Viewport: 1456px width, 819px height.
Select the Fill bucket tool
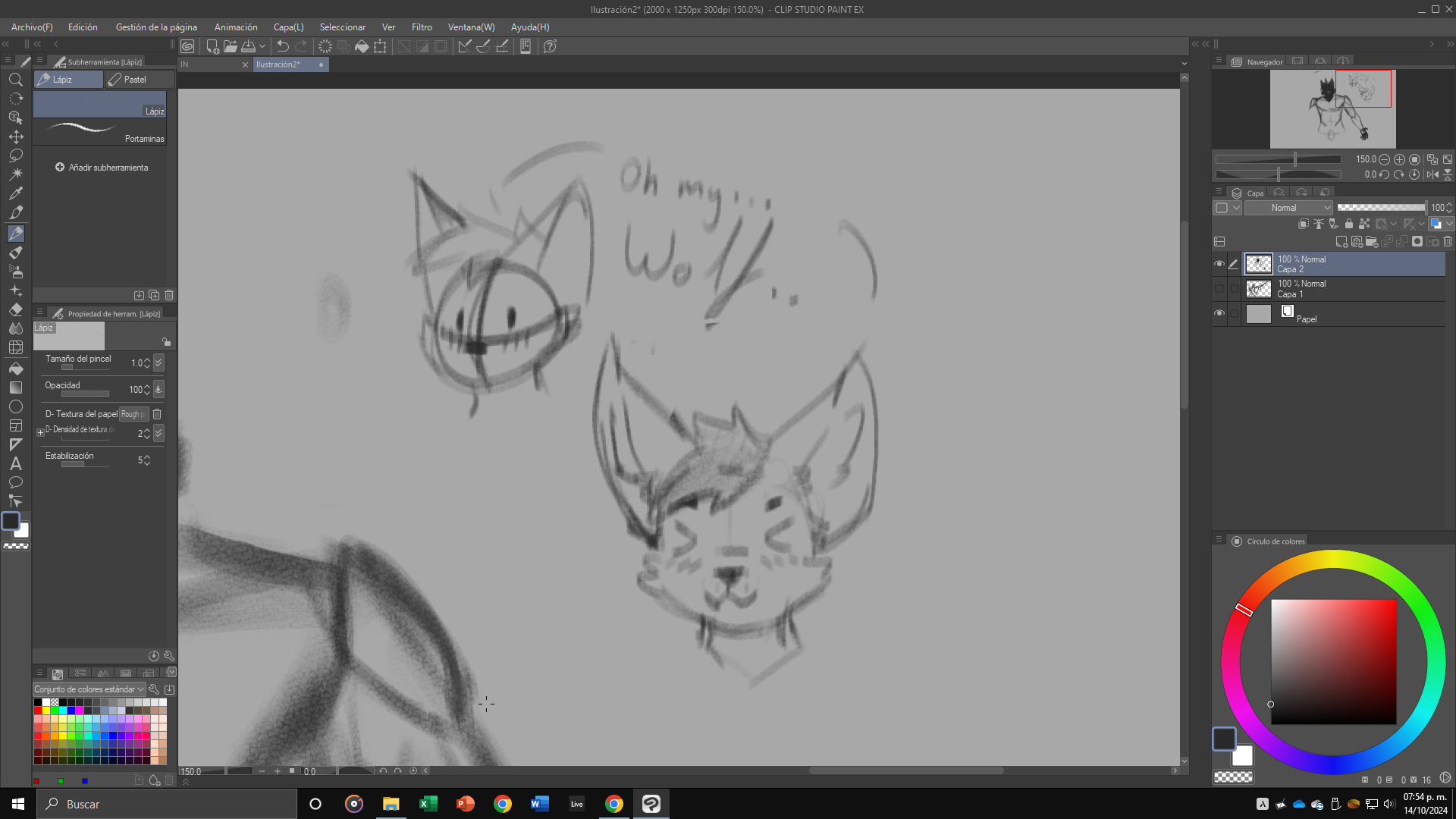point(15,369)
